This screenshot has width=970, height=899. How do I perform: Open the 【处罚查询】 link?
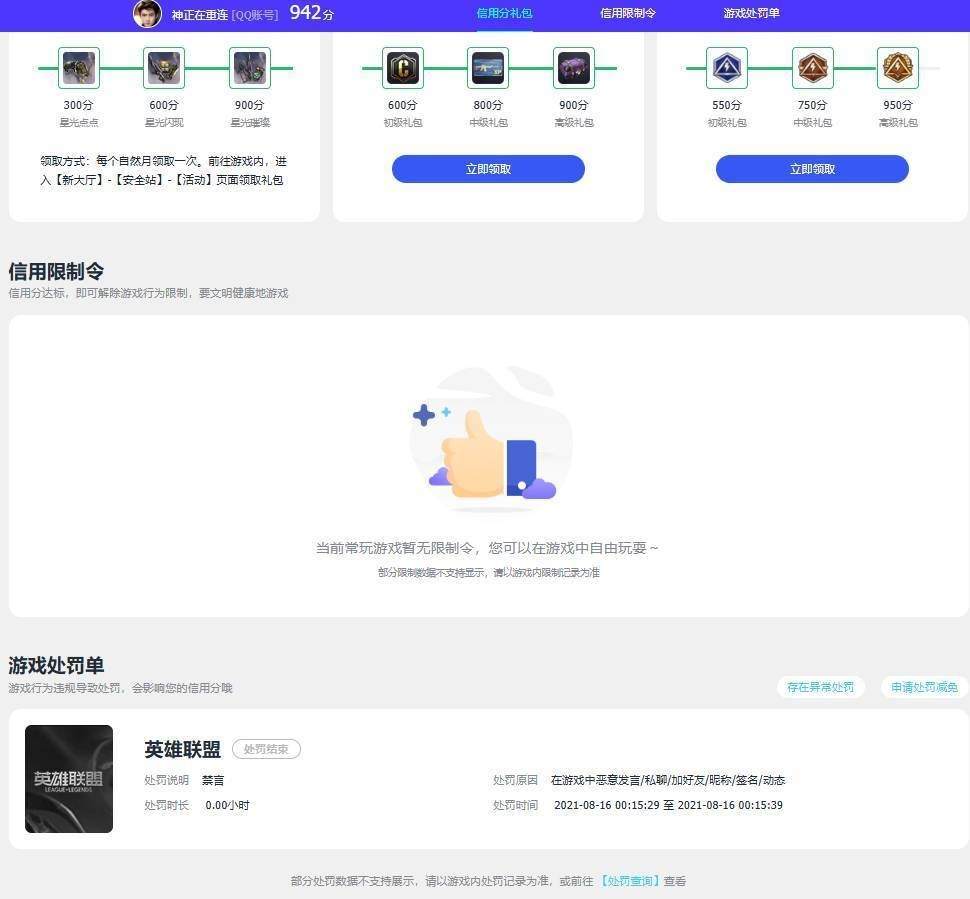pyautogui.click(x=628, y=880)
